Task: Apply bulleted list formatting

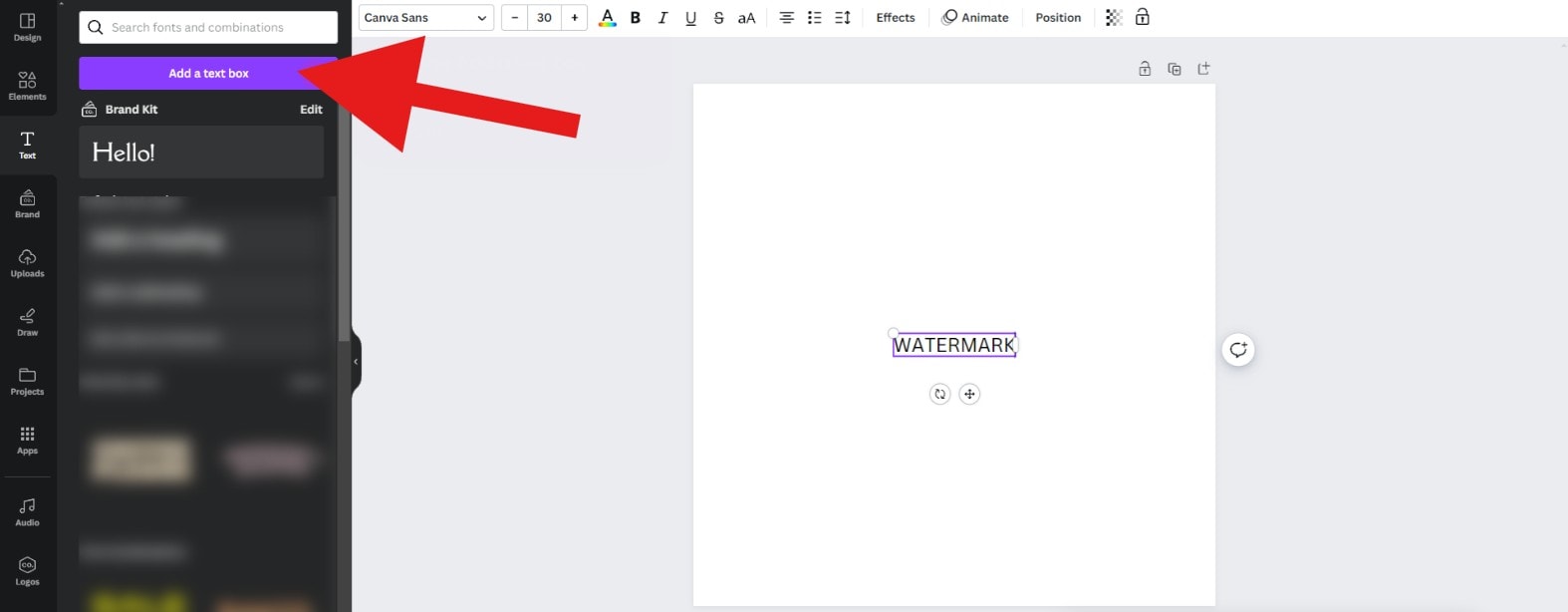Action: (x=814, y=18)
